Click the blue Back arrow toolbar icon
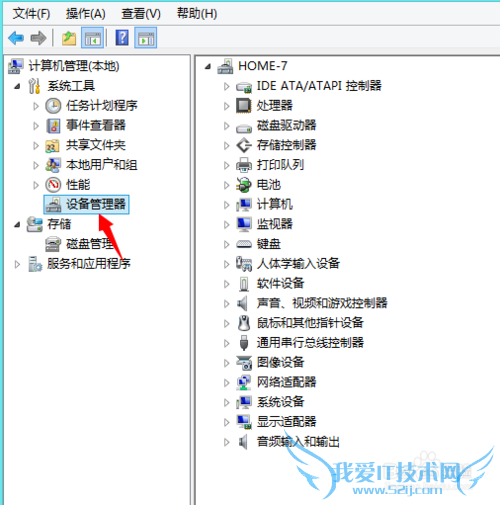The width and height of the screenshot is (500, 505). point(16,38)
